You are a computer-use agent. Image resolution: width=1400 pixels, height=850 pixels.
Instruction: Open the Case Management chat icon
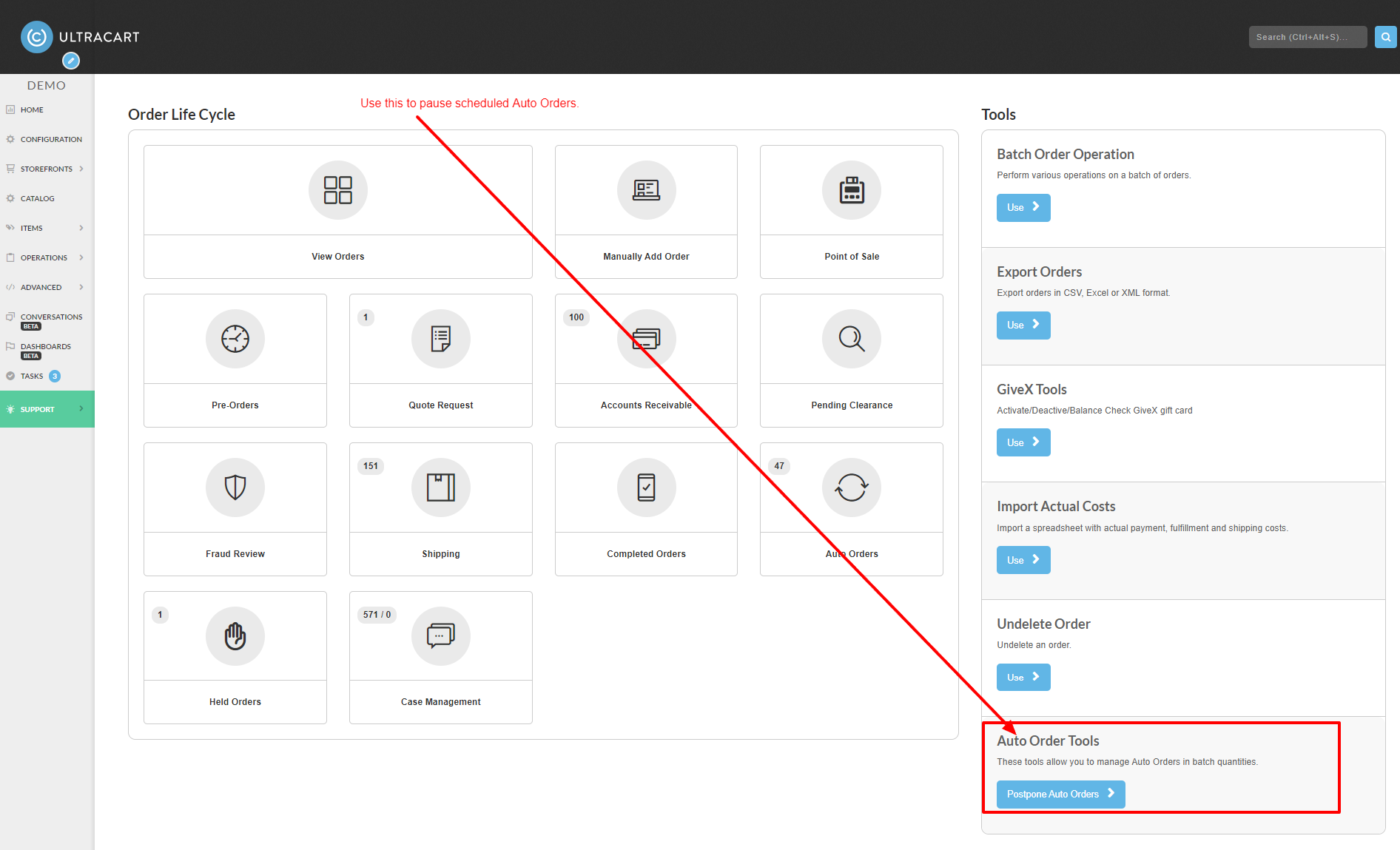pyautogui.click(x=441, y=636)
